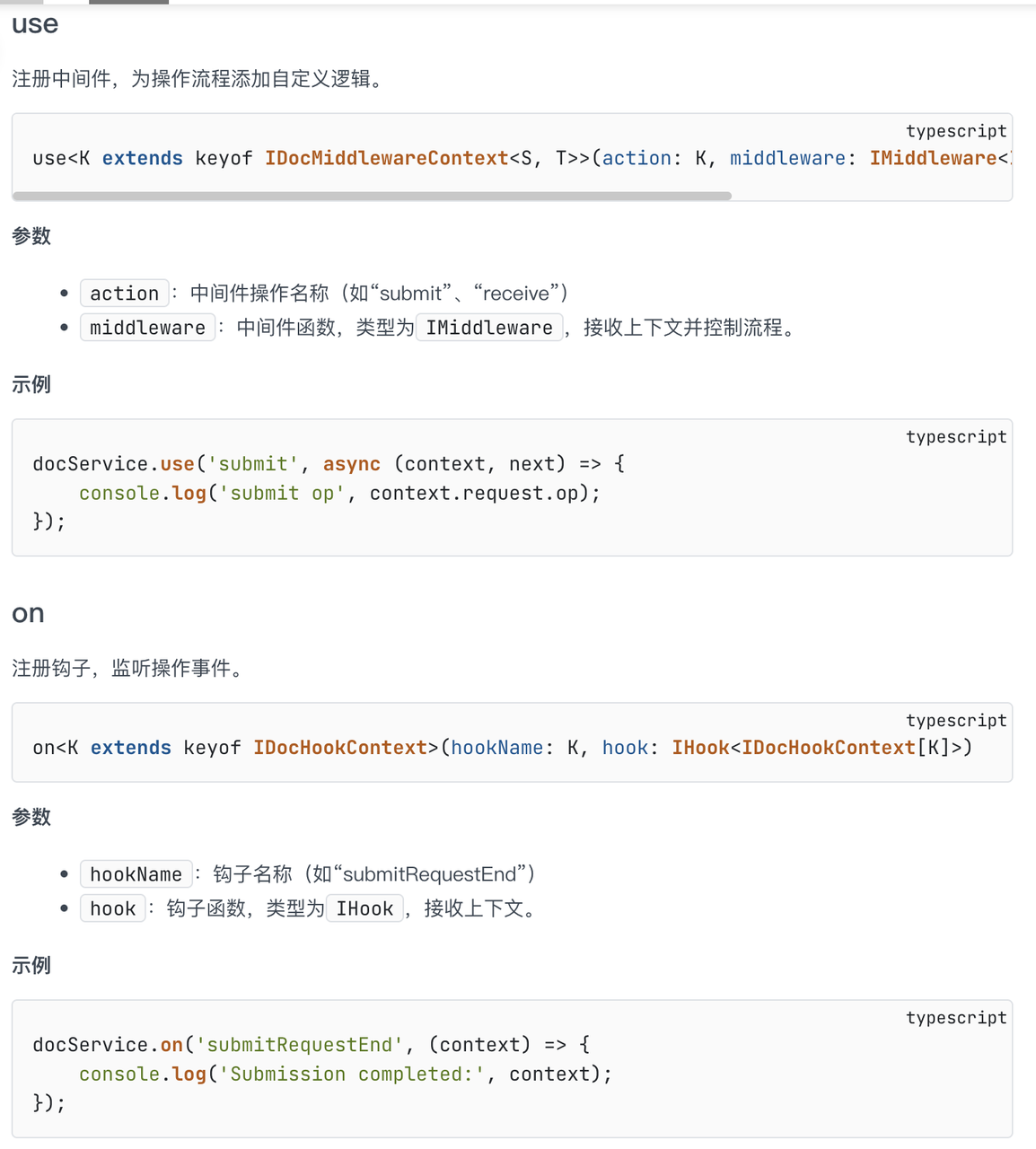1036x1149 pixels.
Task: Click the typescript label above the docService.on example
Action: 956,1018
